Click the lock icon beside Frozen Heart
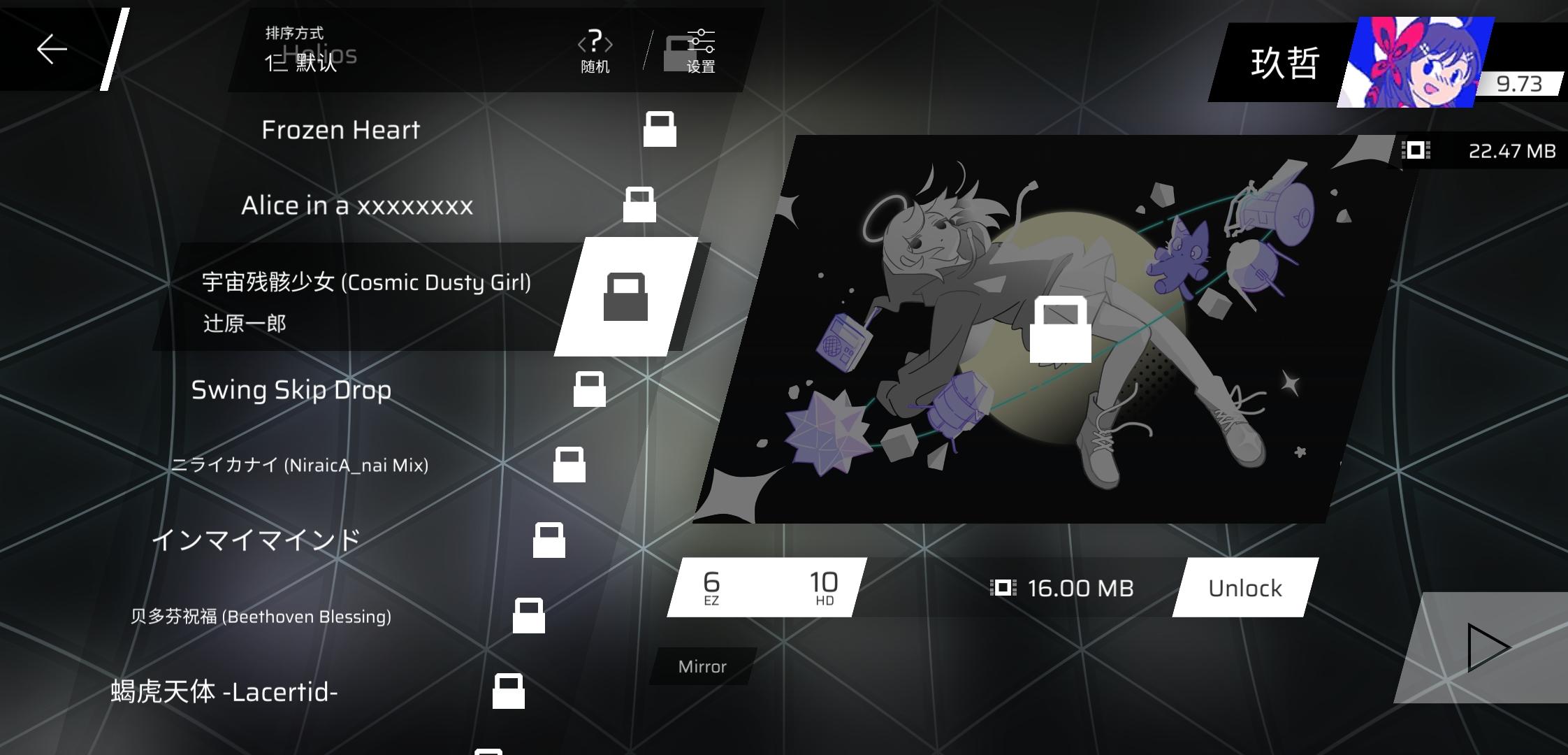Viewport: 1568px width, 755px height. (x=660, y=130)
